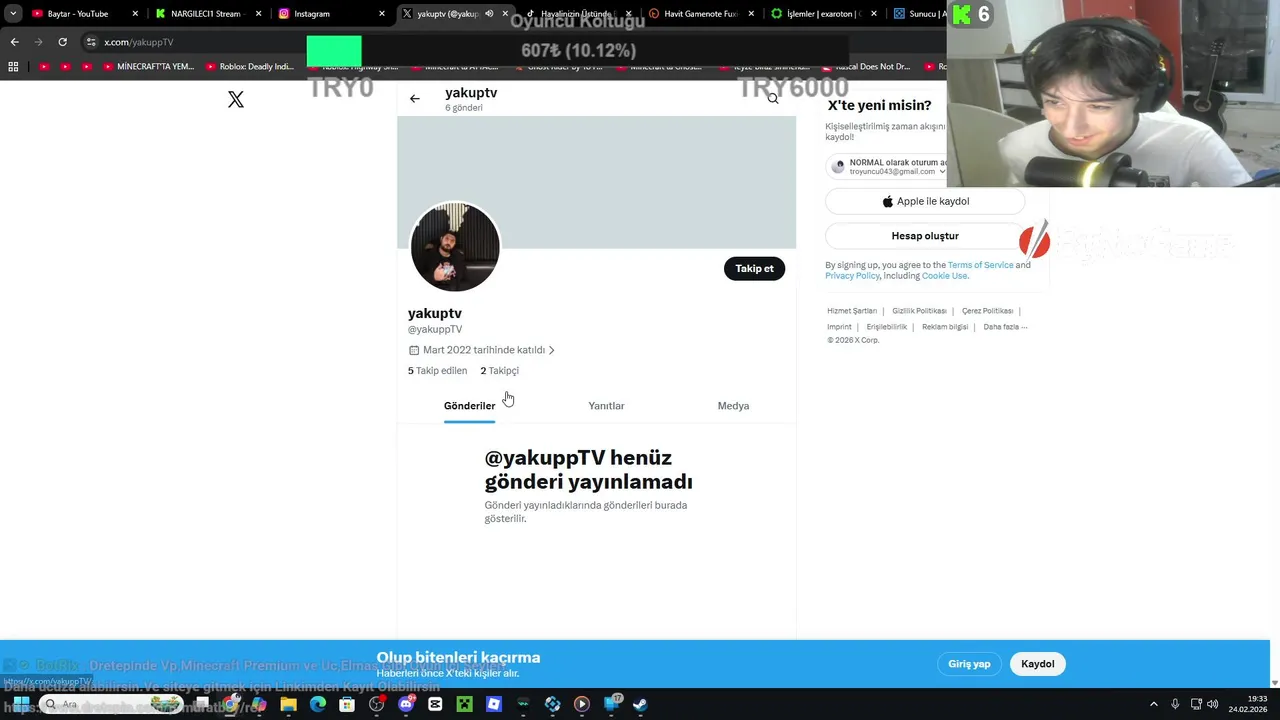The width and height of the screenshot is (1280, 720).
Task: Open the 2 Takipçi followers list
Action: (x=499, y=371)
